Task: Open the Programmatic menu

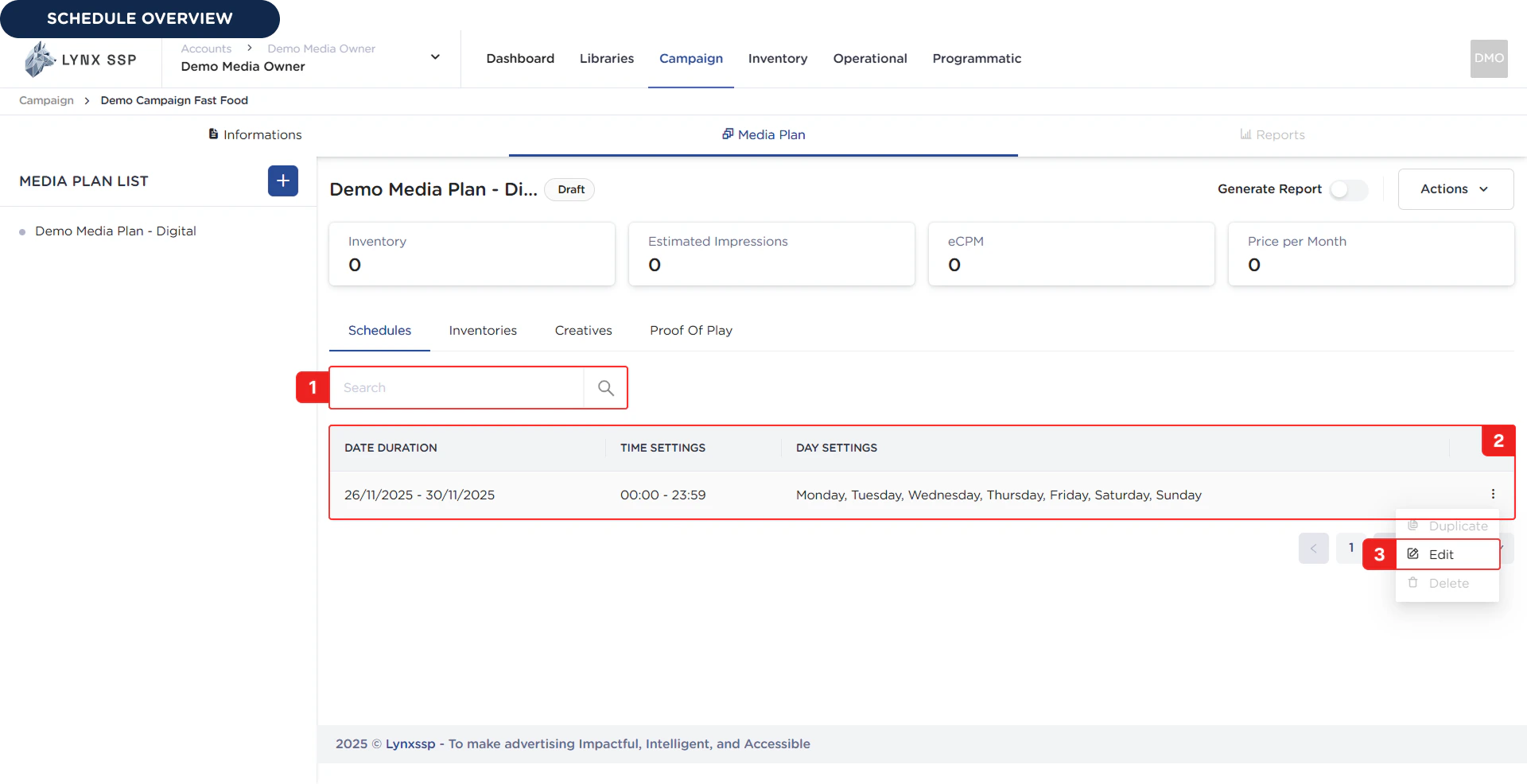Action: coord(977,58)
